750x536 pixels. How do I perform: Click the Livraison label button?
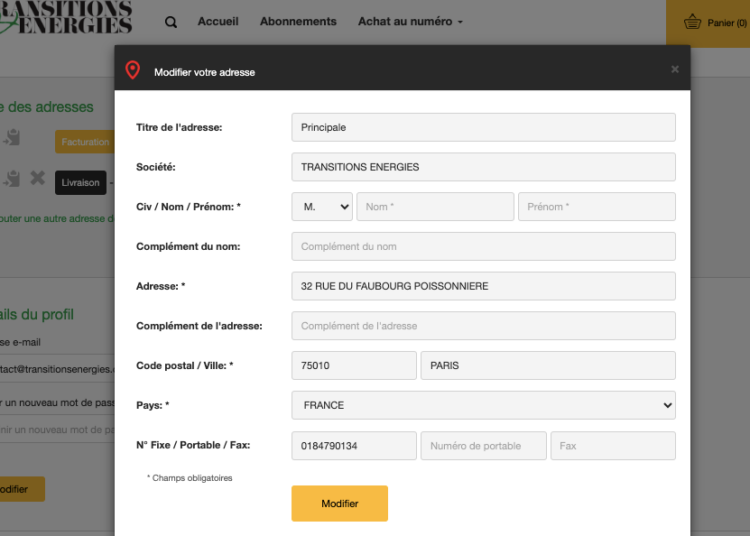pos(81,183)
